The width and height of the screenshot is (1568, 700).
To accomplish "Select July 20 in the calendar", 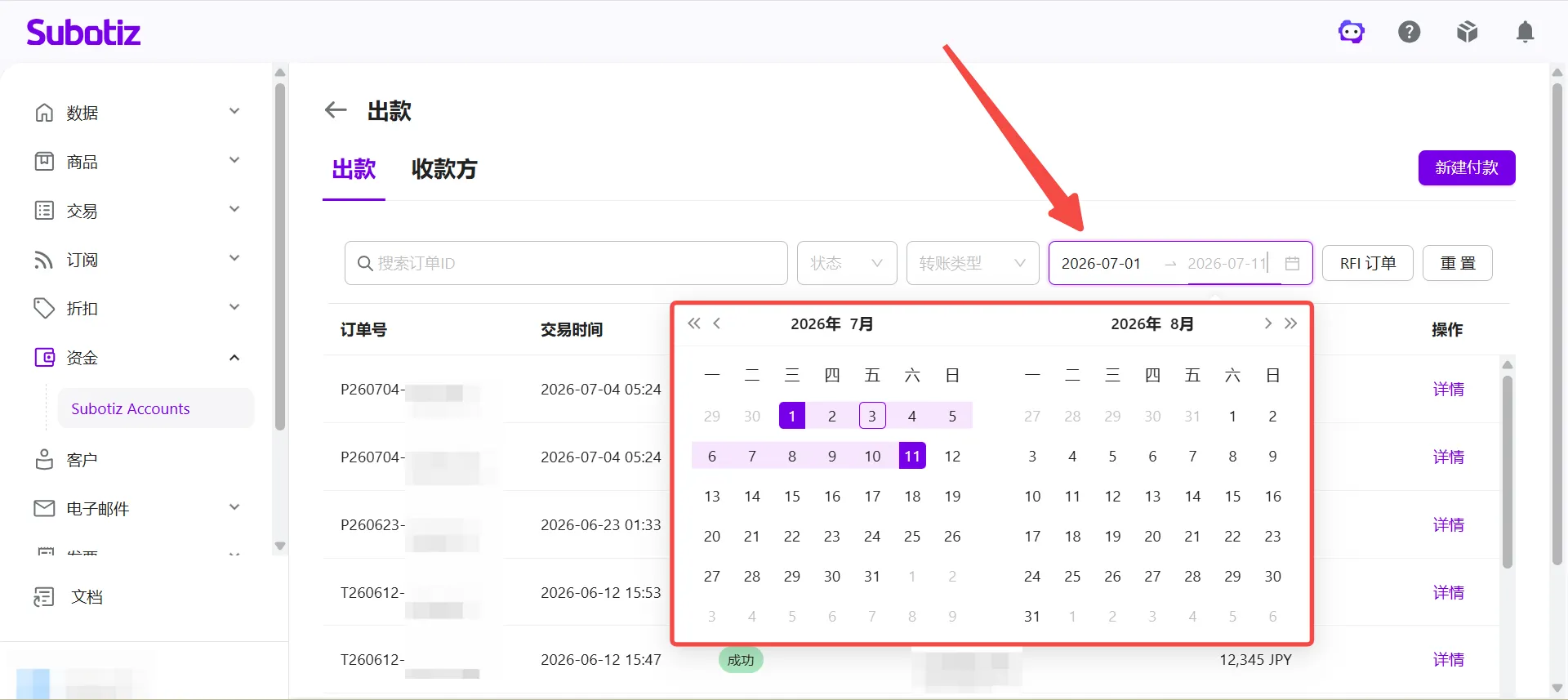I will click(712, 536).
